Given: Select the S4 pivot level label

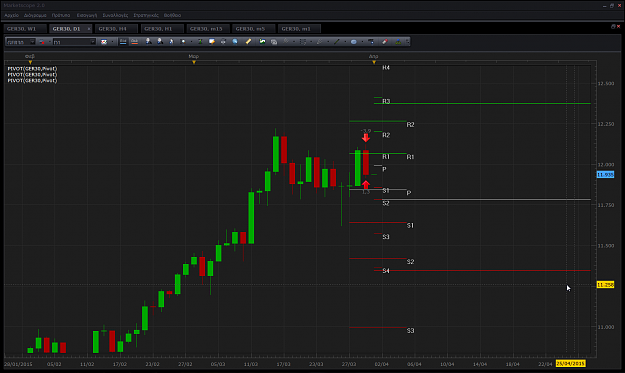Looking at the screenshot, I should point(386,271).
